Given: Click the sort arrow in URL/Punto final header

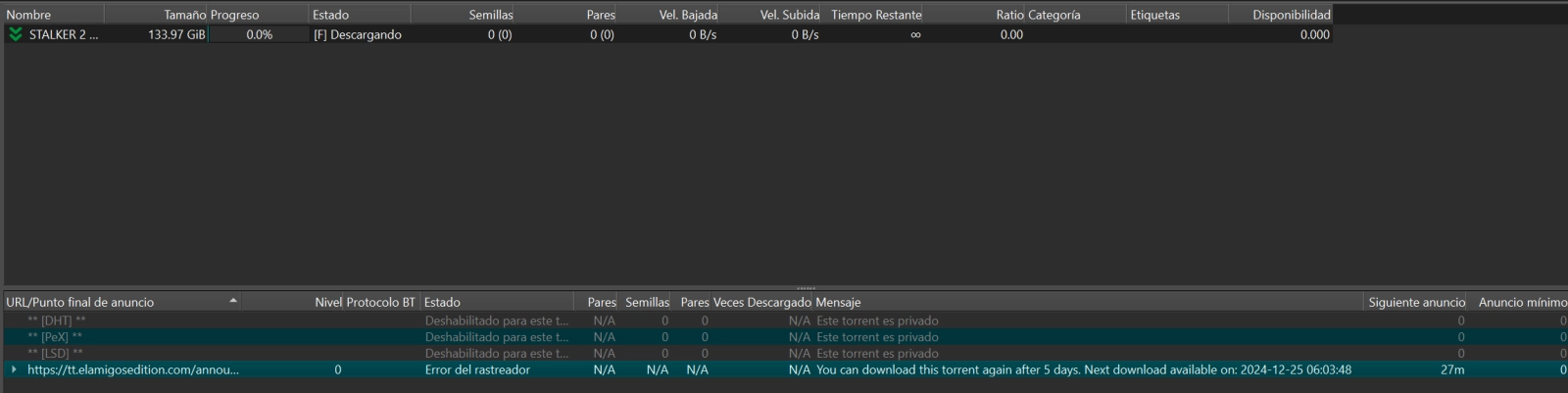Looking at the screenshot, I should (x=233, y=301).
